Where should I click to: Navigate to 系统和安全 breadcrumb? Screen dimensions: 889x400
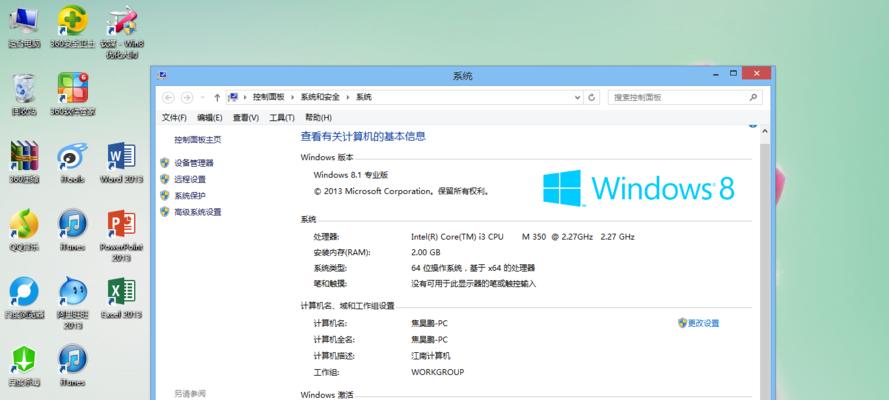pyautogui.click(x=320, y=97)
